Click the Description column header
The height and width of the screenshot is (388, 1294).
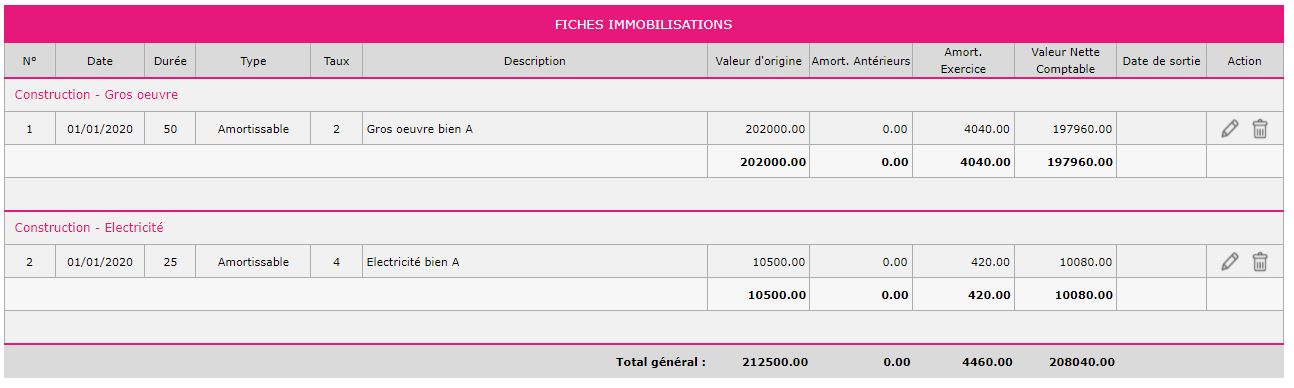[535, 61]
